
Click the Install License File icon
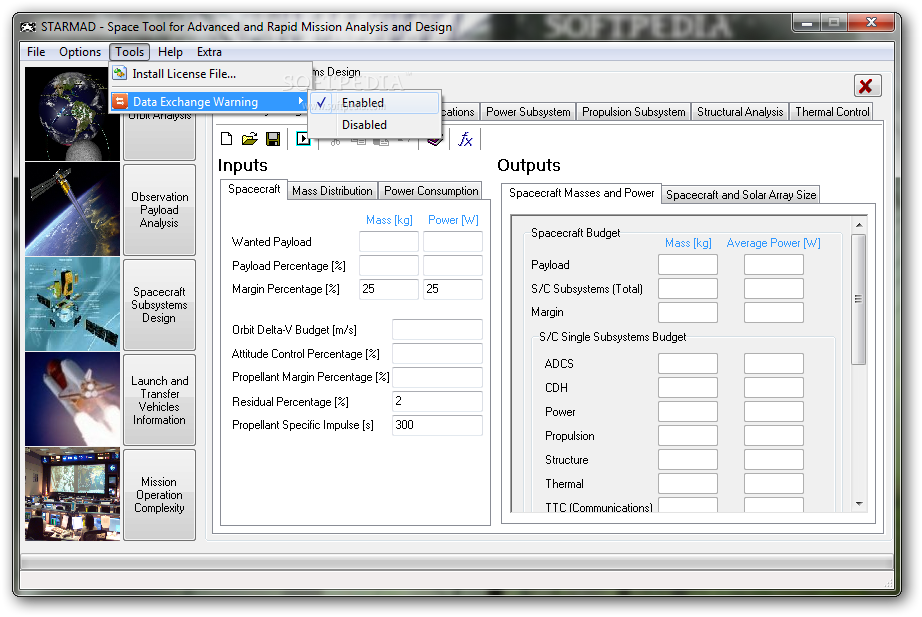click(x=120, y=74)
